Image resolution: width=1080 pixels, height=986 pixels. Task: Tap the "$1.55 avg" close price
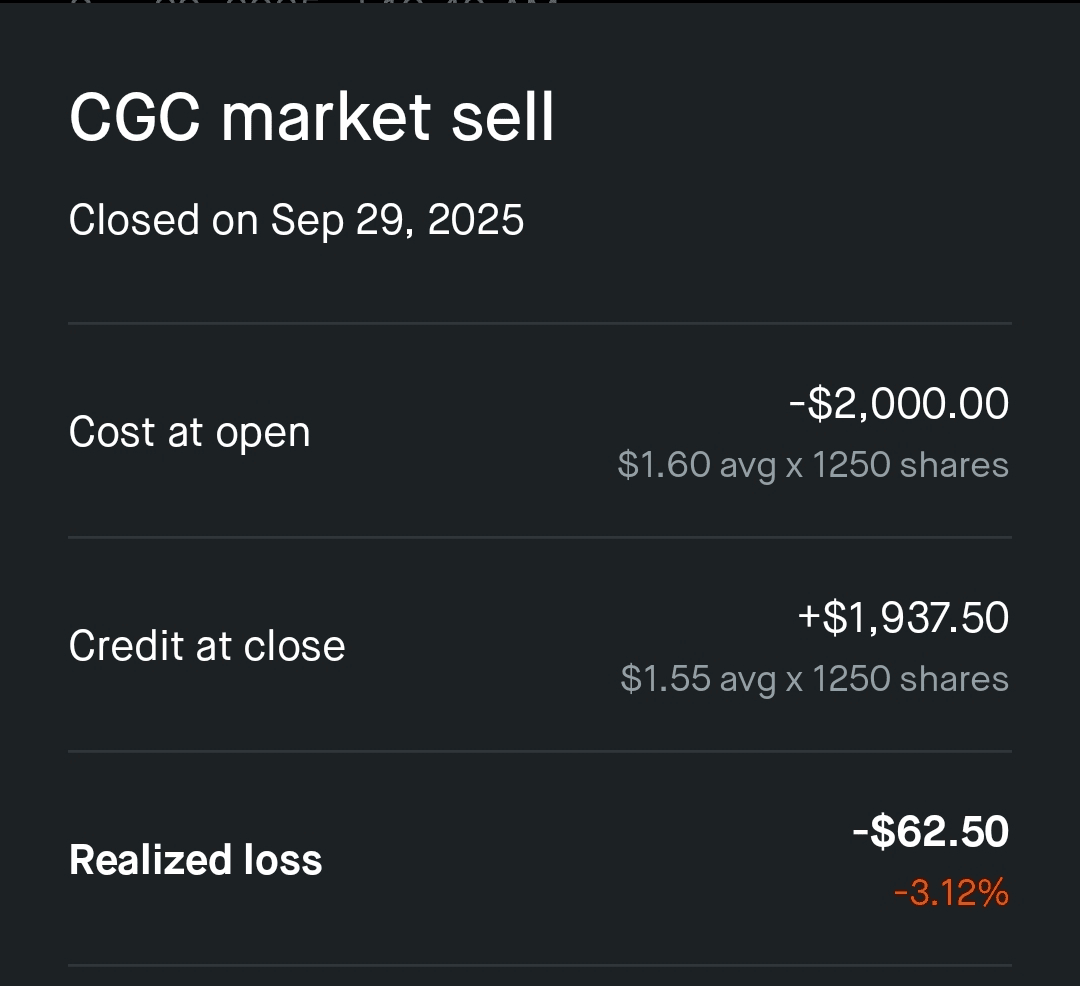point(698,680)
